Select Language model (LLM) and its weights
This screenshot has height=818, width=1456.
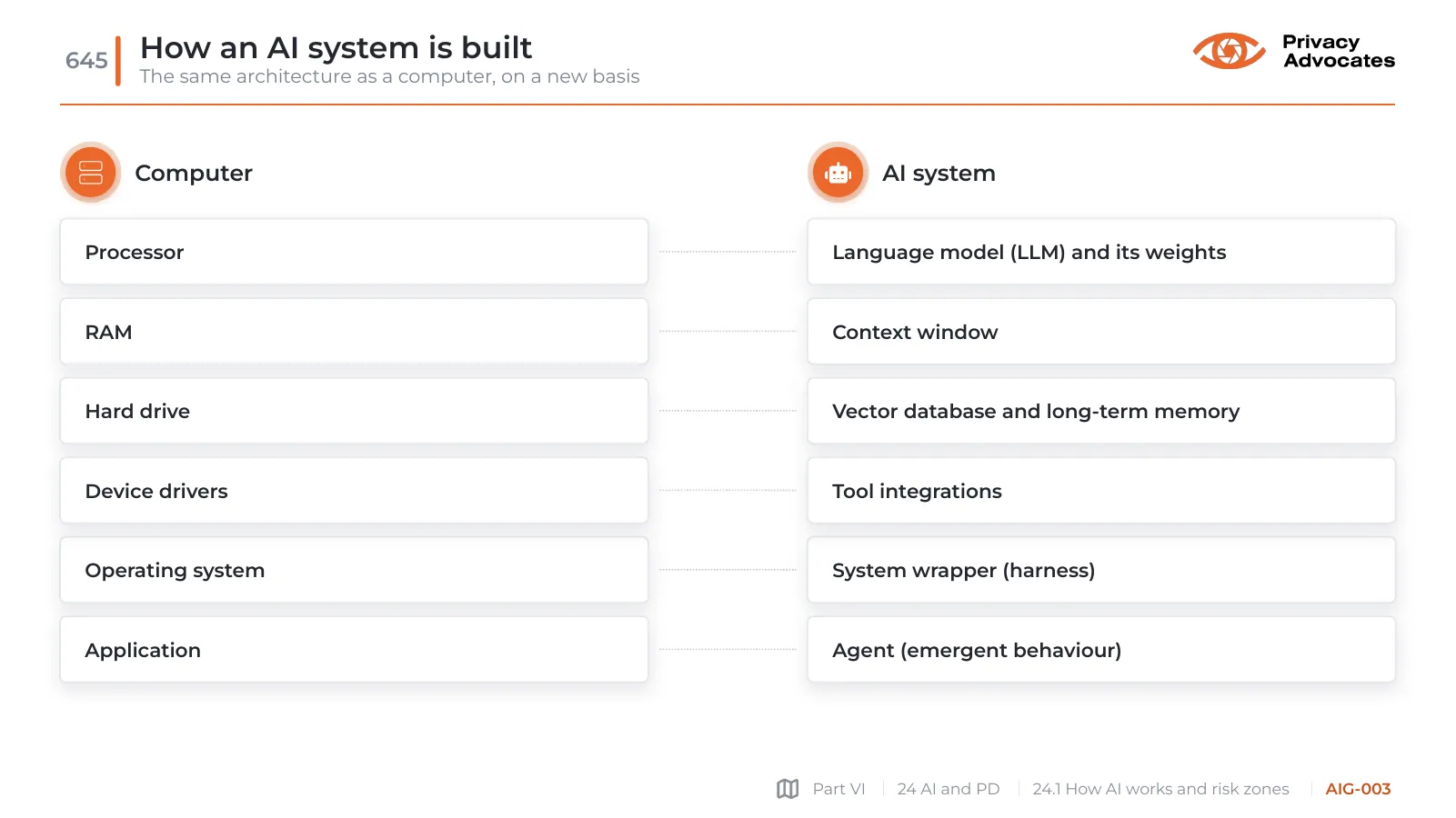pyautogui.click(x=1101, y=252)
